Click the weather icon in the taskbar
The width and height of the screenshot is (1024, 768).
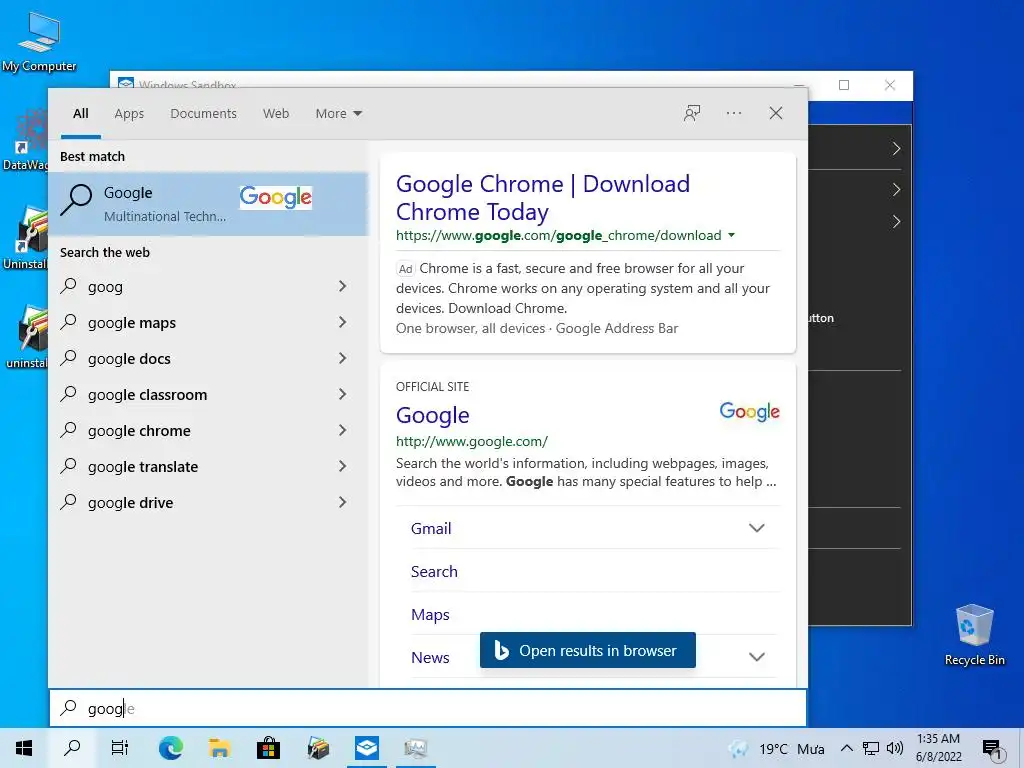click(x=739, y=748)
